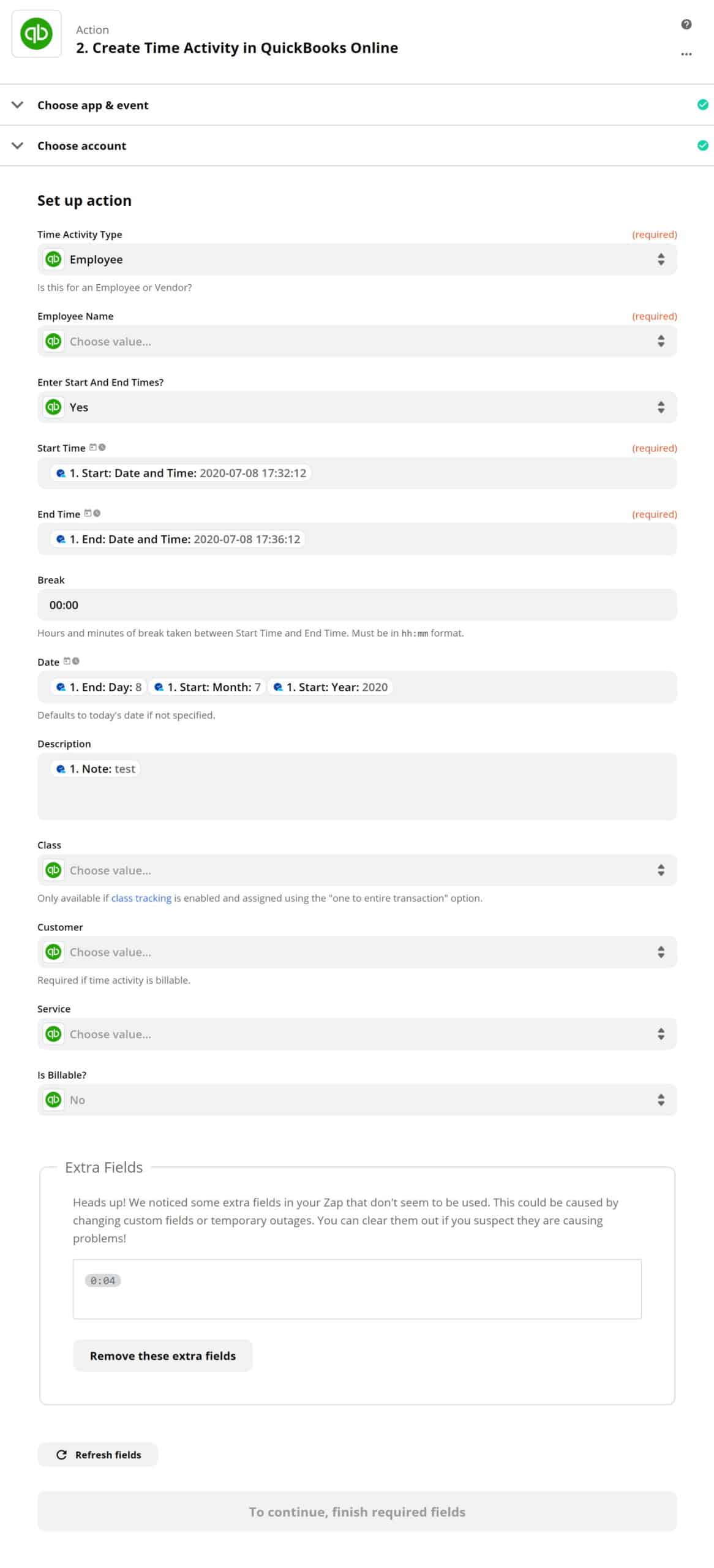Viewport: 714px width, 1568px height.
Task: Click the Description field with Note: test
Action: 357,786
